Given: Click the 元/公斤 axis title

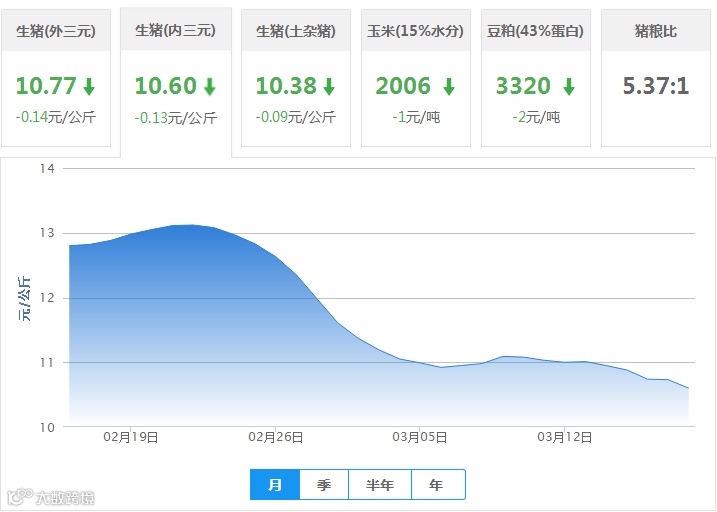Looking at the screenshot, I should [x=24, y=298].
